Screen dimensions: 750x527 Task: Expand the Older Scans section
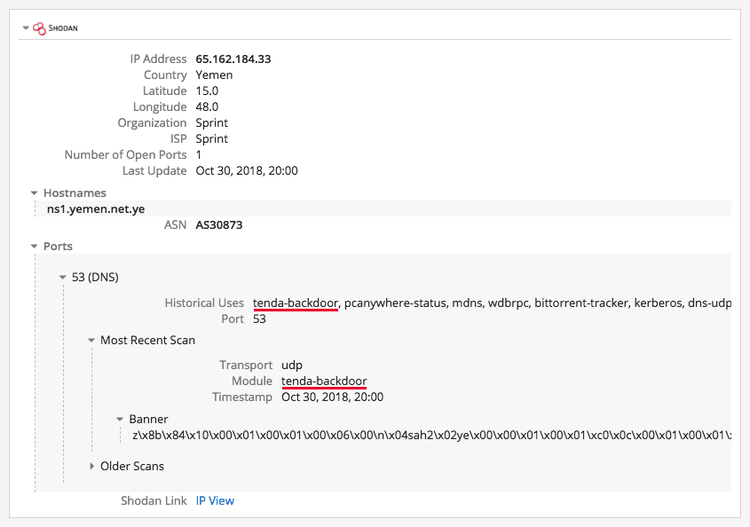pos(92,466)
